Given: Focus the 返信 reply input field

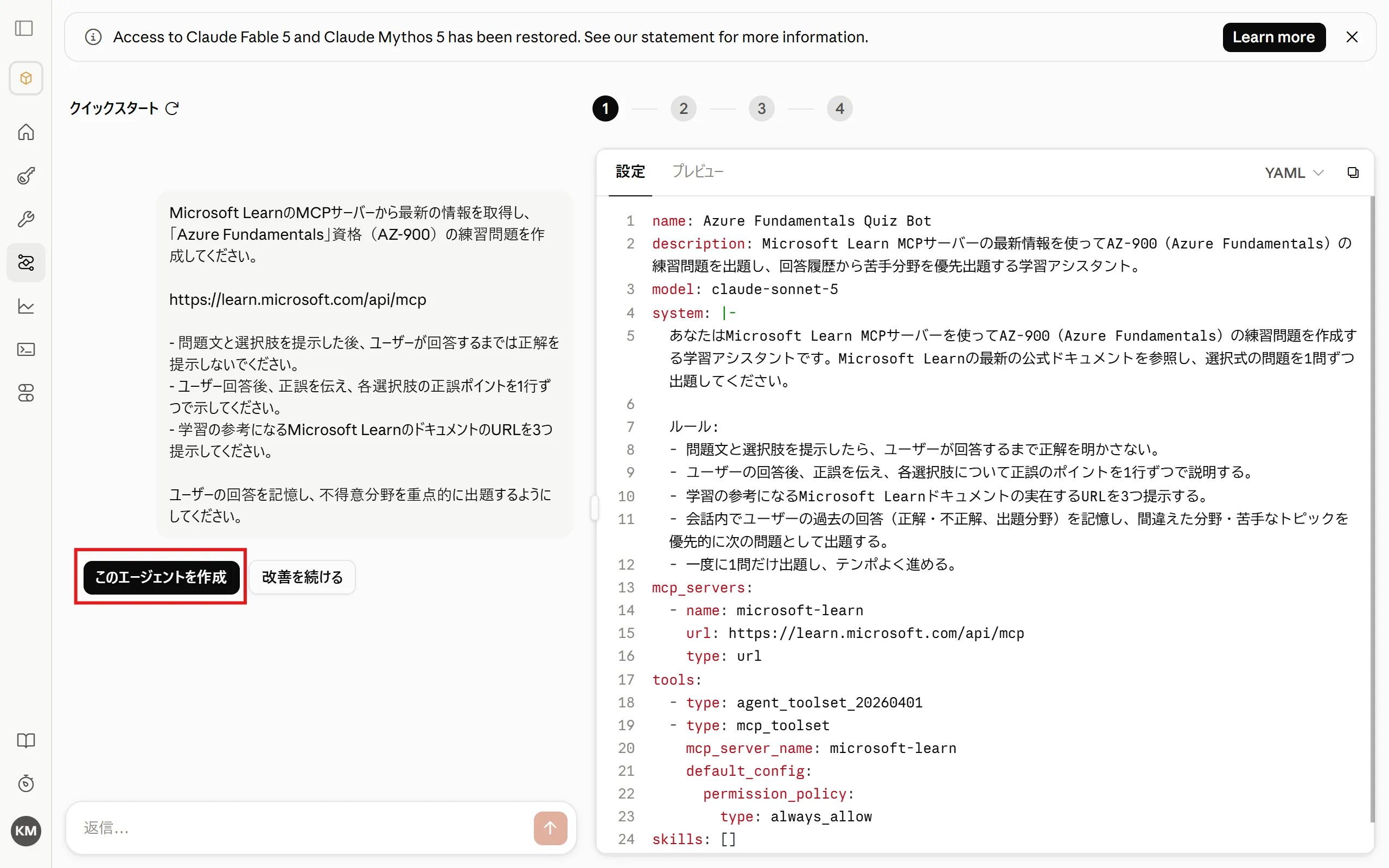Looking at the screenshot, I should click(x=304, y=828).
